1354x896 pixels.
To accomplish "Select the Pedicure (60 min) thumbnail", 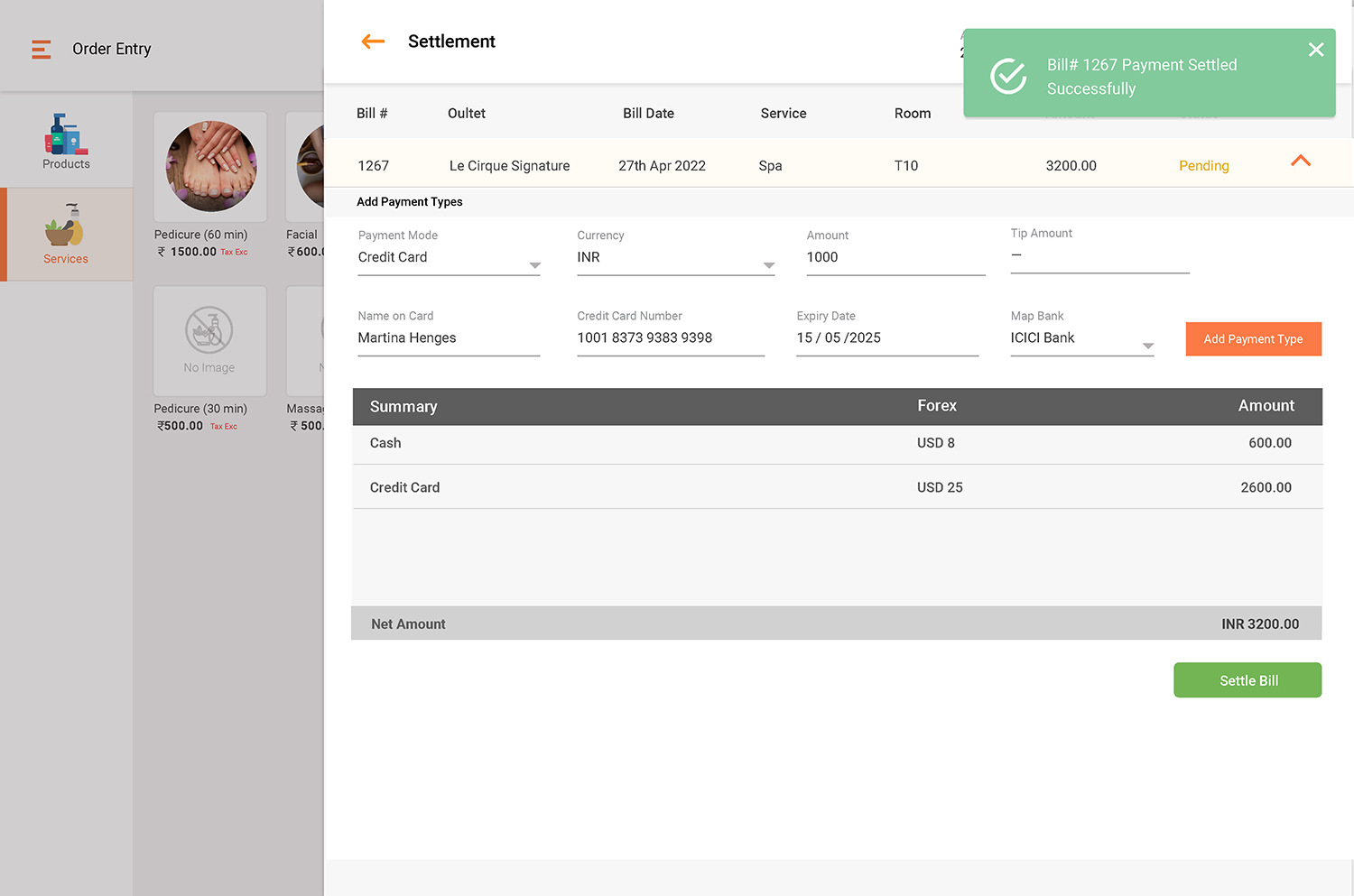I will pos(209,166).
